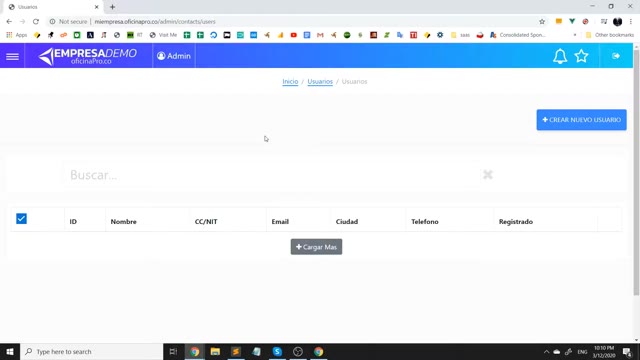
Task: Click the favorites star in header
Action: 581,56
